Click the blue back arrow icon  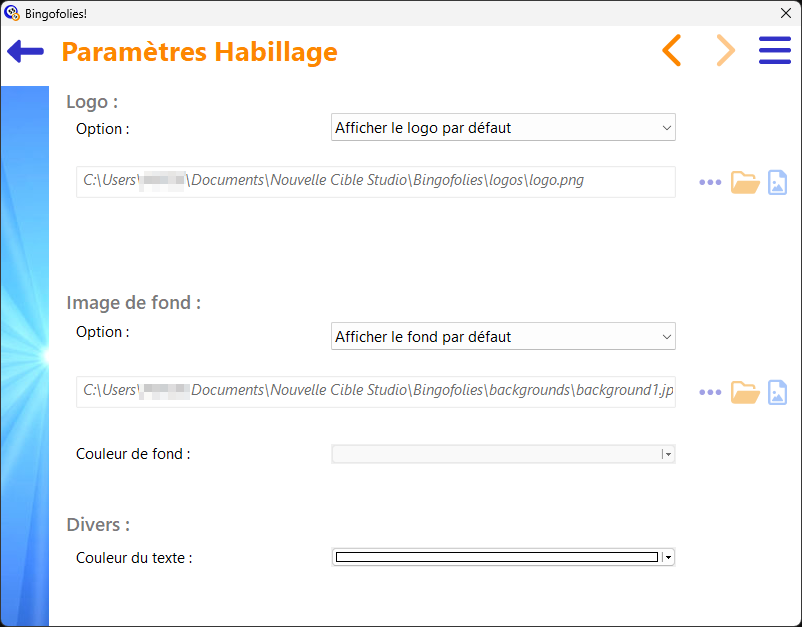coord(25,52)
